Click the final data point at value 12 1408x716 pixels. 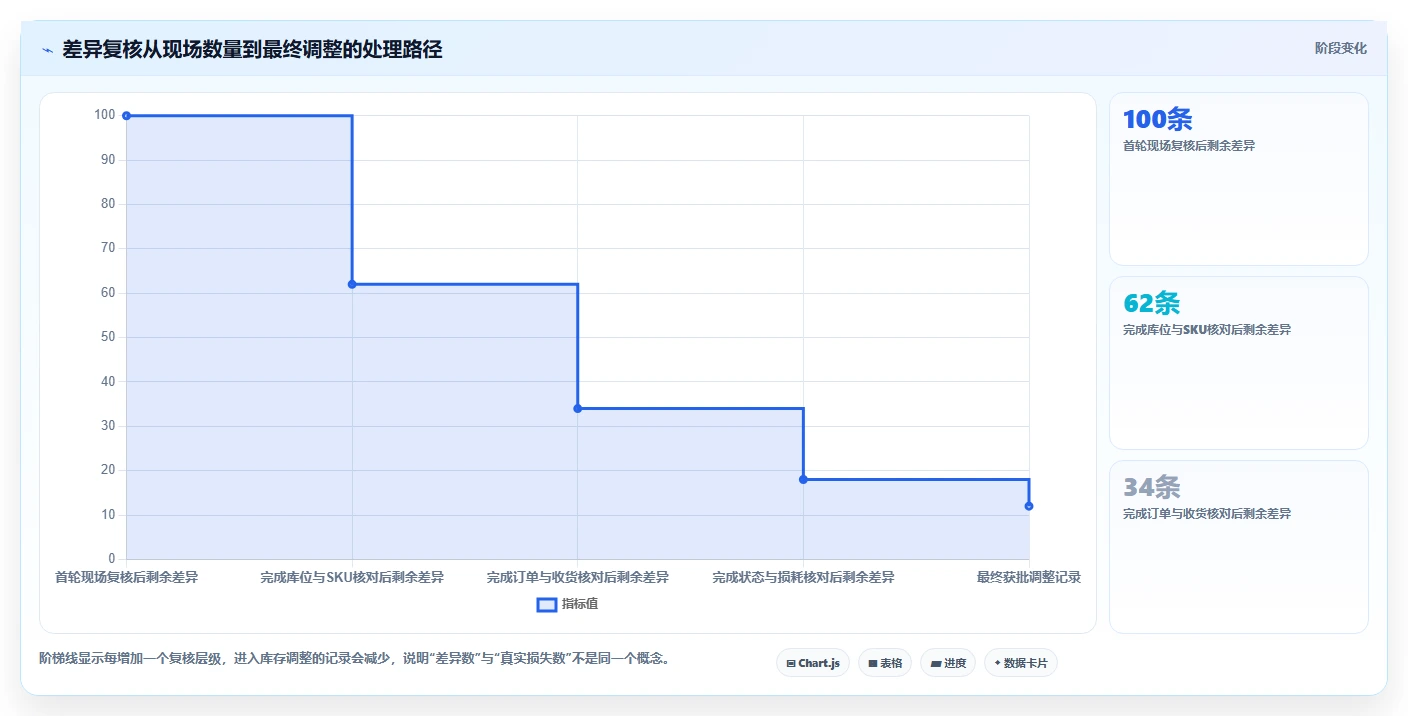[1029, 506]
